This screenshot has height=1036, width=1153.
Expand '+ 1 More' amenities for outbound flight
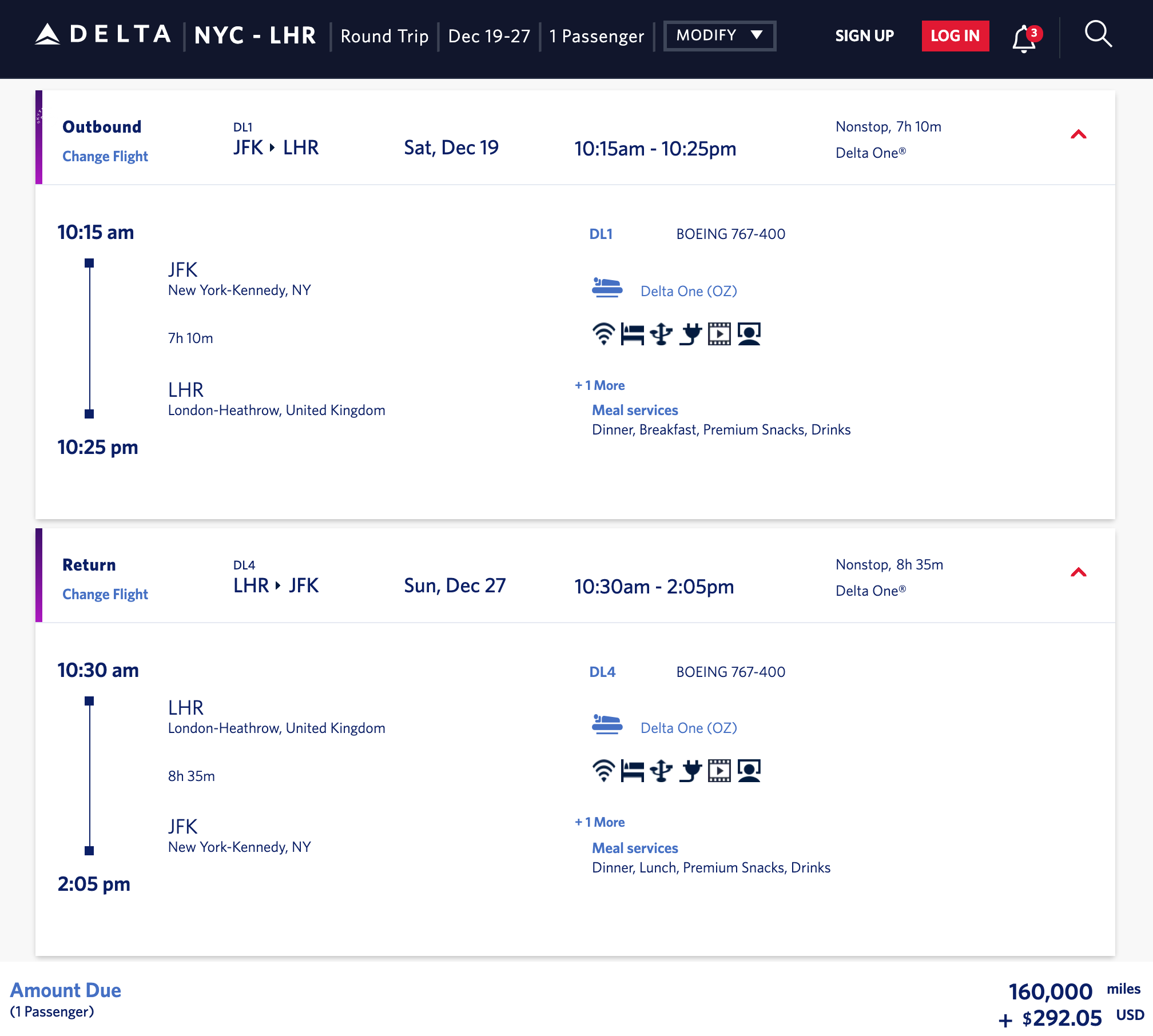point(599,385)
